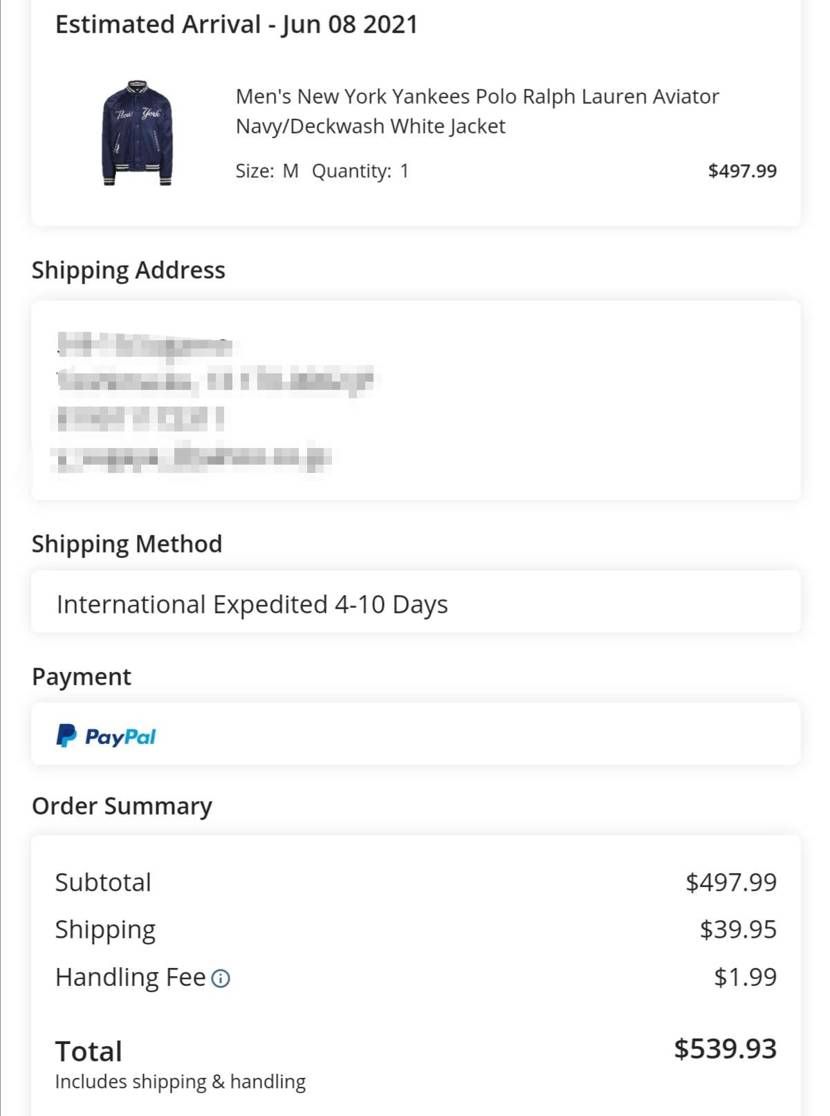Click the Shipping Method heading
Image resolution: width=830 pixels, height=1116 pixels.
point(127,544)
